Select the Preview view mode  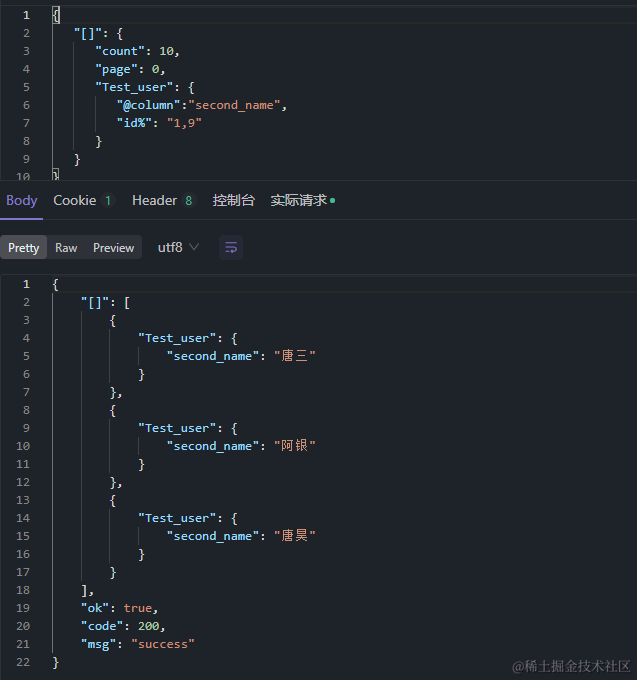click(x=114, y=248)
